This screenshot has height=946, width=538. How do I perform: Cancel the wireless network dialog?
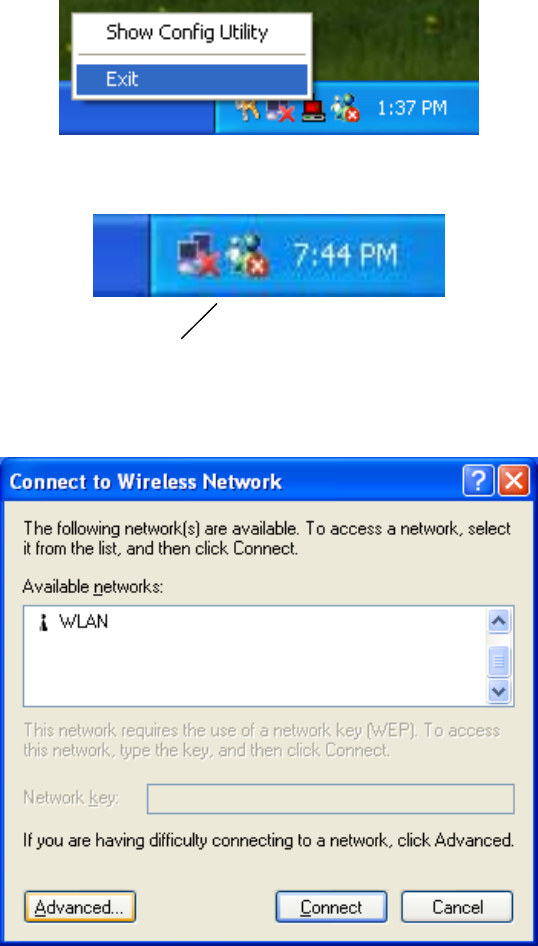click(x=457, y=907)
